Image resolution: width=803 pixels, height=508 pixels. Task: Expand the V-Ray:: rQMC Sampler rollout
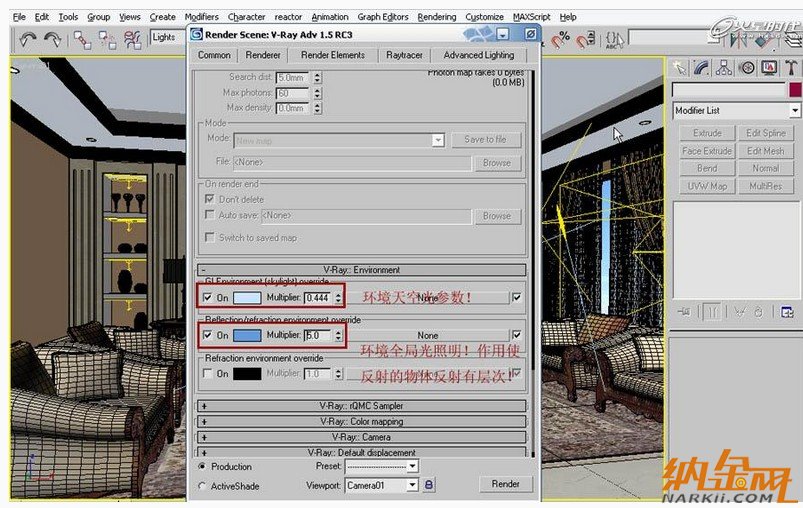362,406
